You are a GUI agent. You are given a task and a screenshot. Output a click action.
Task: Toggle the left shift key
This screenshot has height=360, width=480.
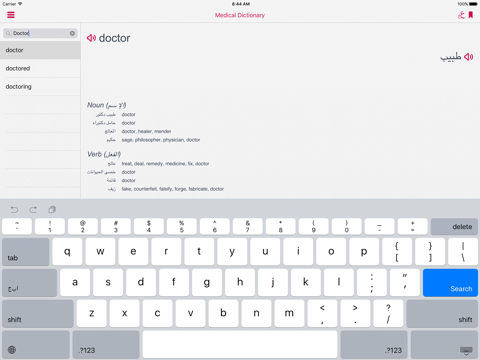(x=38, y=313)
